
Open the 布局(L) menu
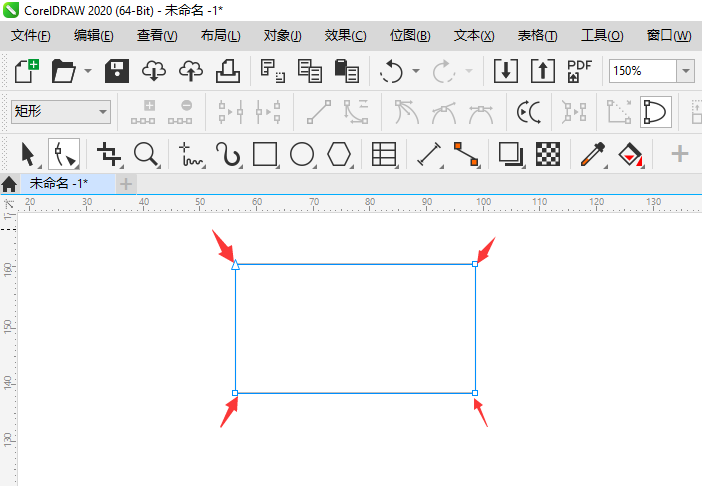[x=221, y=35]
